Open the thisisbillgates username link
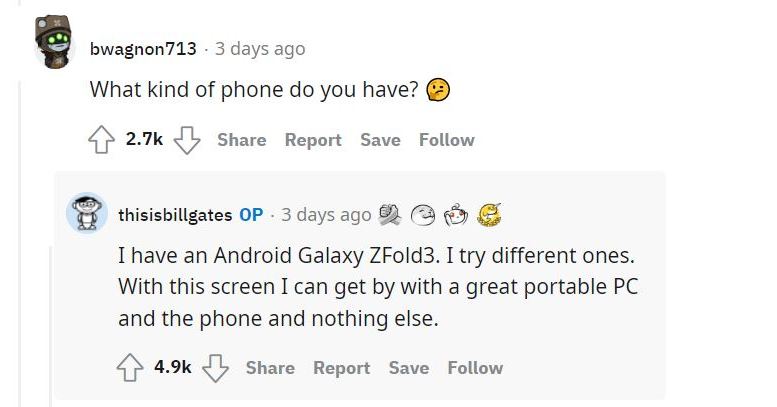The image size is (777, 407). 175,215
